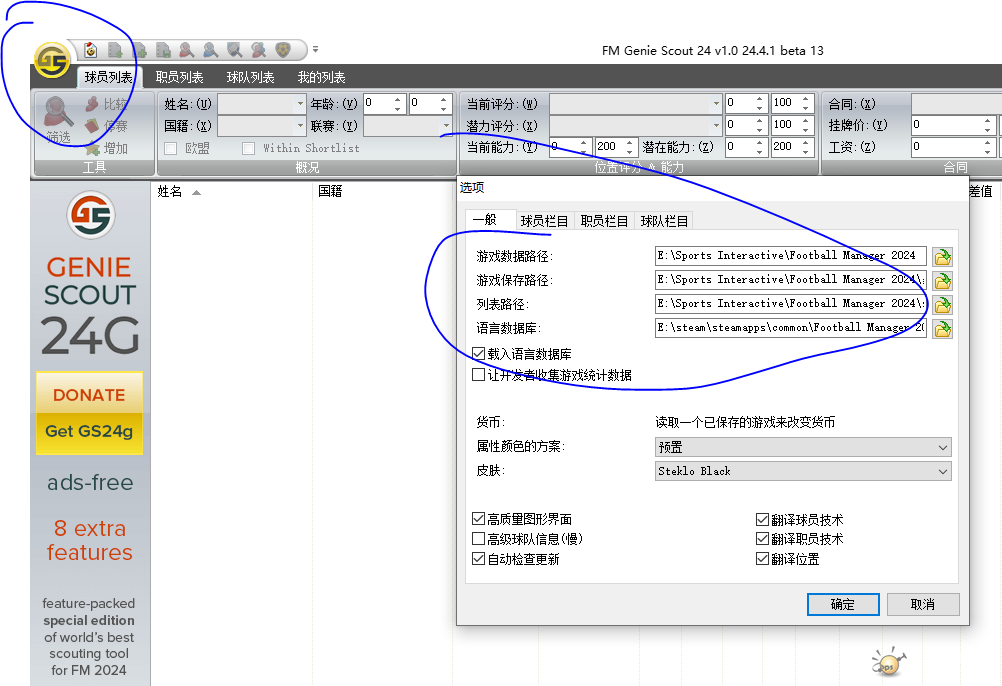1002x686 pixels.
Task: Increase the 当前能力 maximum value 200
Action: (x=629, y=143)
